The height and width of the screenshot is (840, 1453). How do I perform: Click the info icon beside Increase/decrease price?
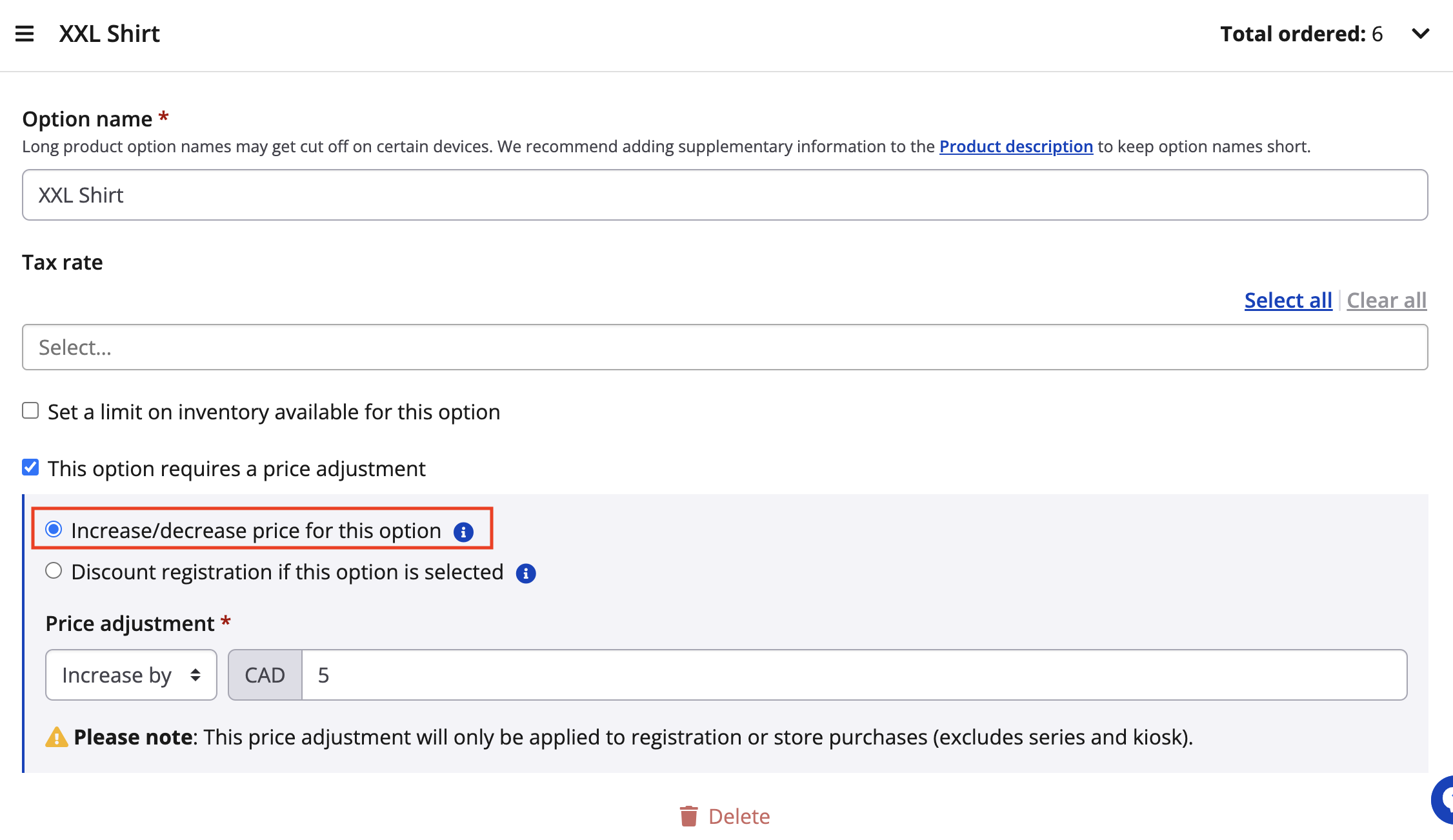463,532
